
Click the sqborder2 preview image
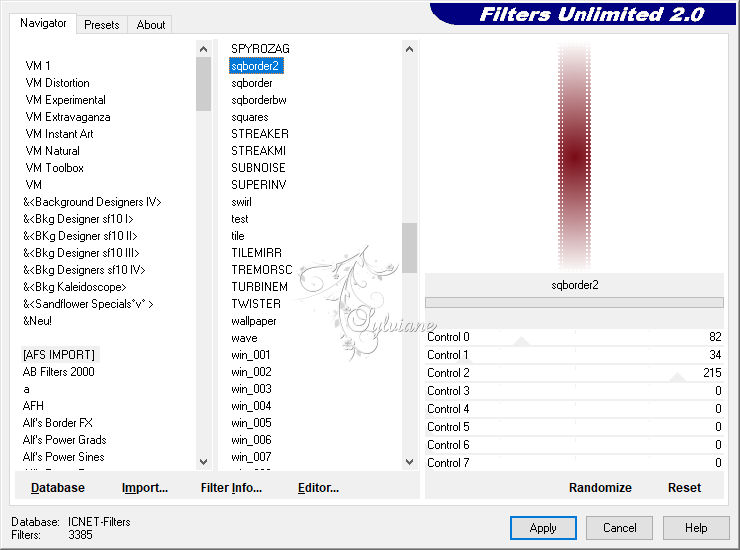(574, 156)
